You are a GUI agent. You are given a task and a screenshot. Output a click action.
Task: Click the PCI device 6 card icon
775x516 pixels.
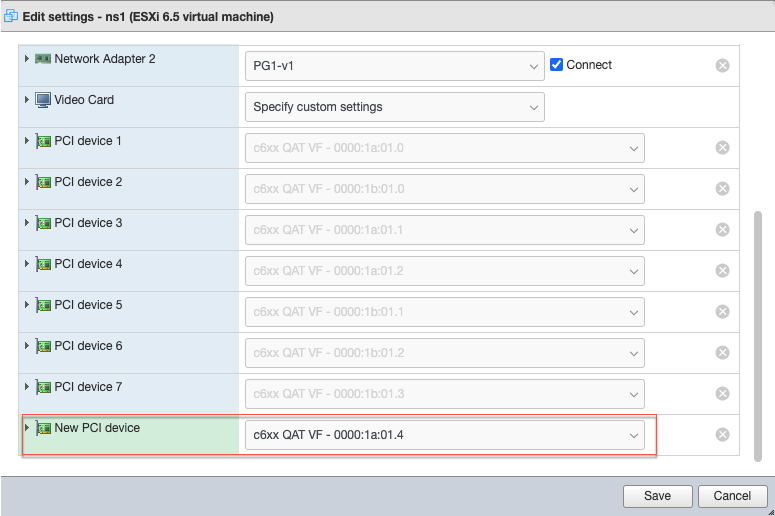[x=43, y=346]
